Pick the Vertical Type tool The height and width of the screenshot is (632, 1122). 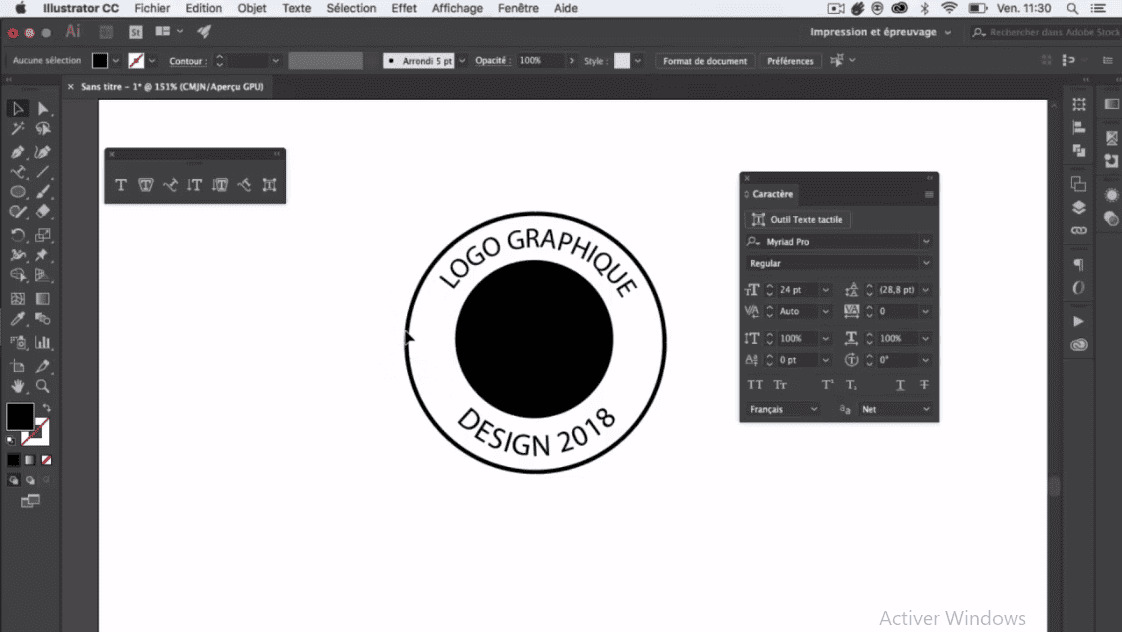[194, 185]
